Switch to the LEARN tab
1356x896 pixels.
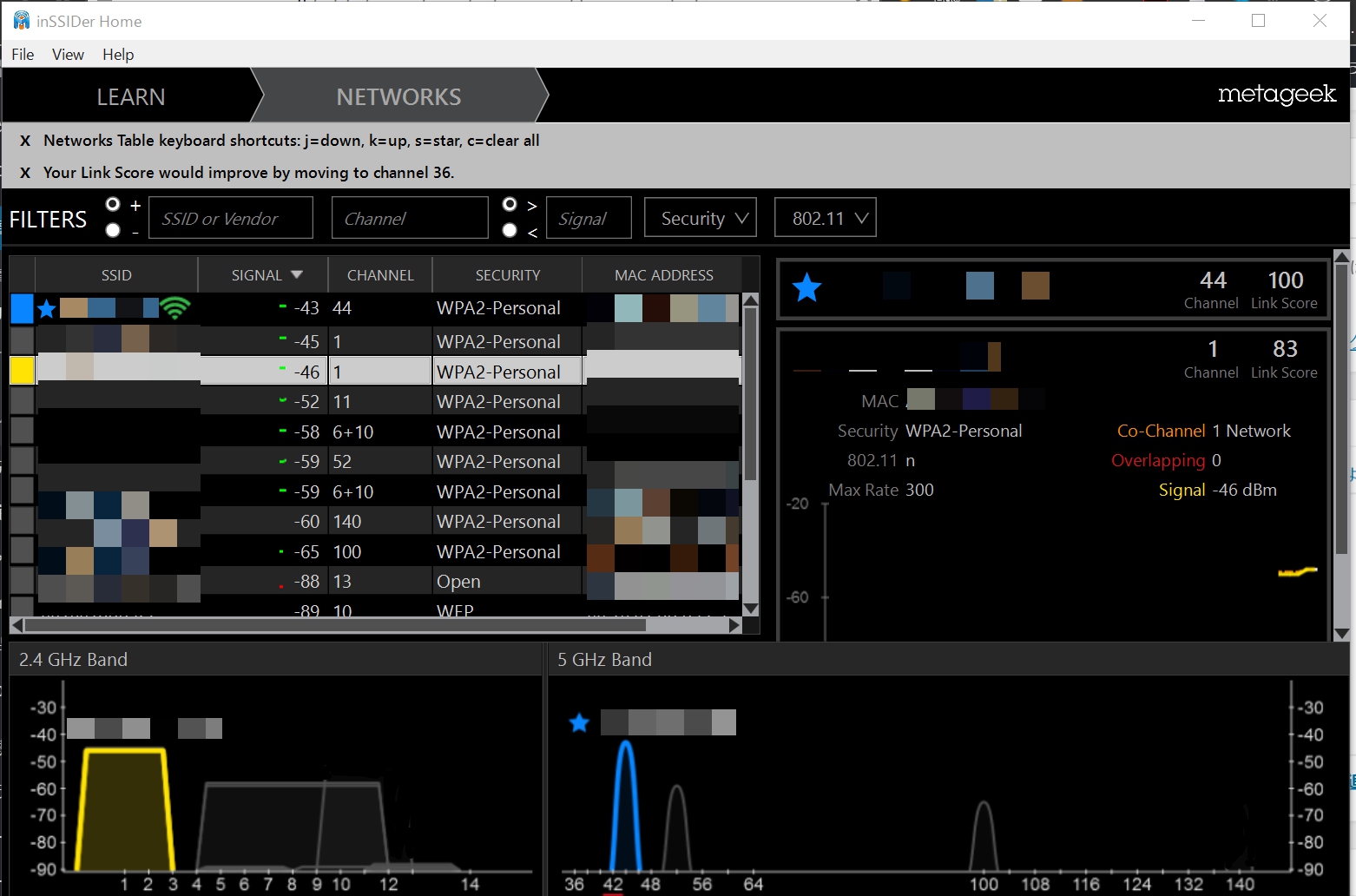[130, 96]
